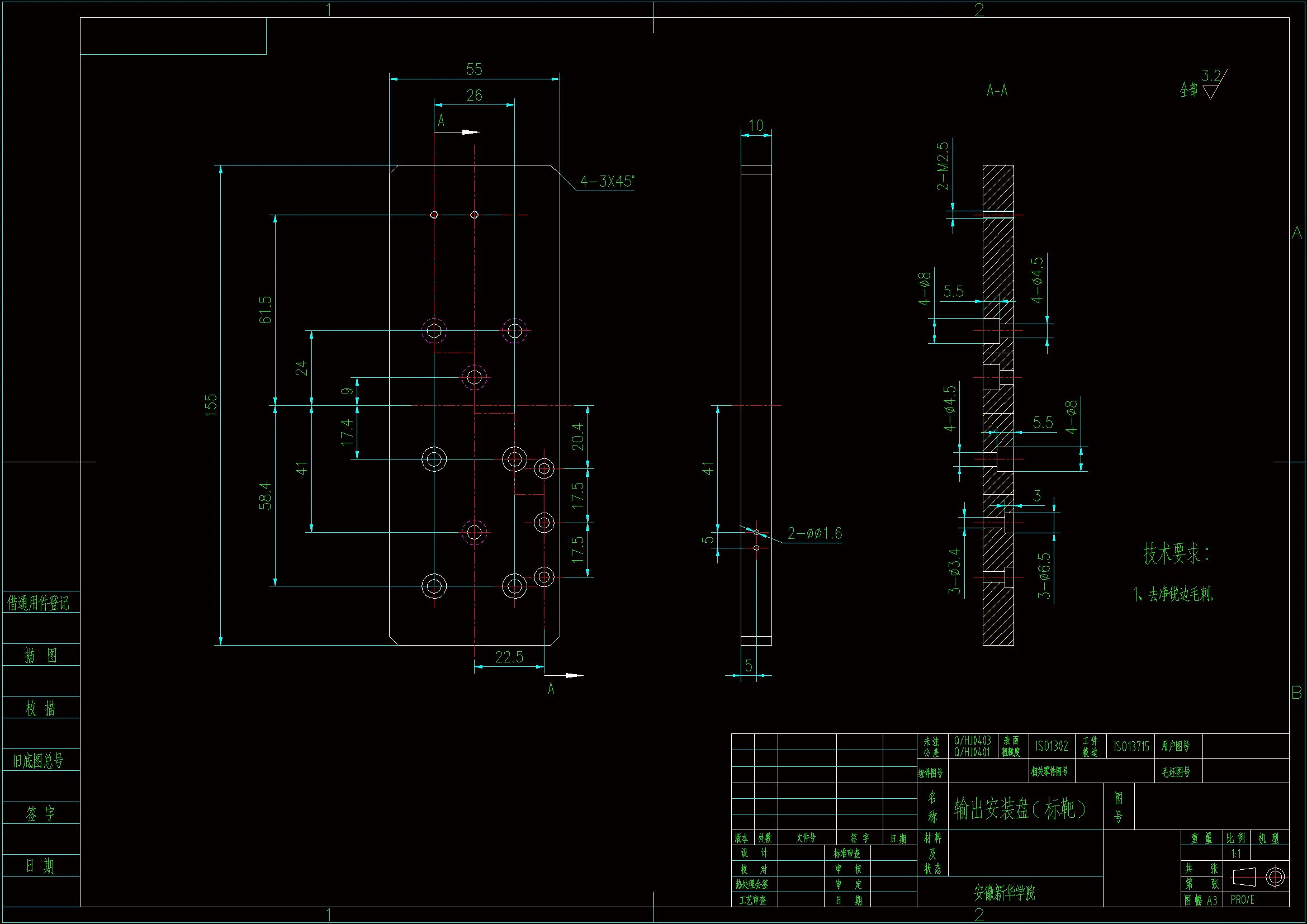Click the 图幅 A3 sheet size cell
The height and width of the screenshot is (924, 1307).
pos(1201,901)
